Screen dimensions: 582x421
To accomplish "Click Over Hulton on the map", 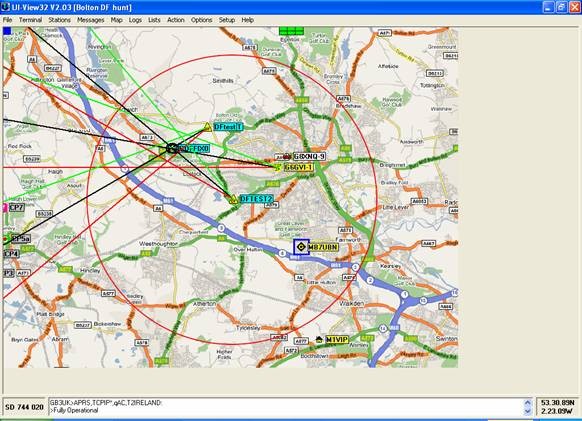I will coord(248,250).
